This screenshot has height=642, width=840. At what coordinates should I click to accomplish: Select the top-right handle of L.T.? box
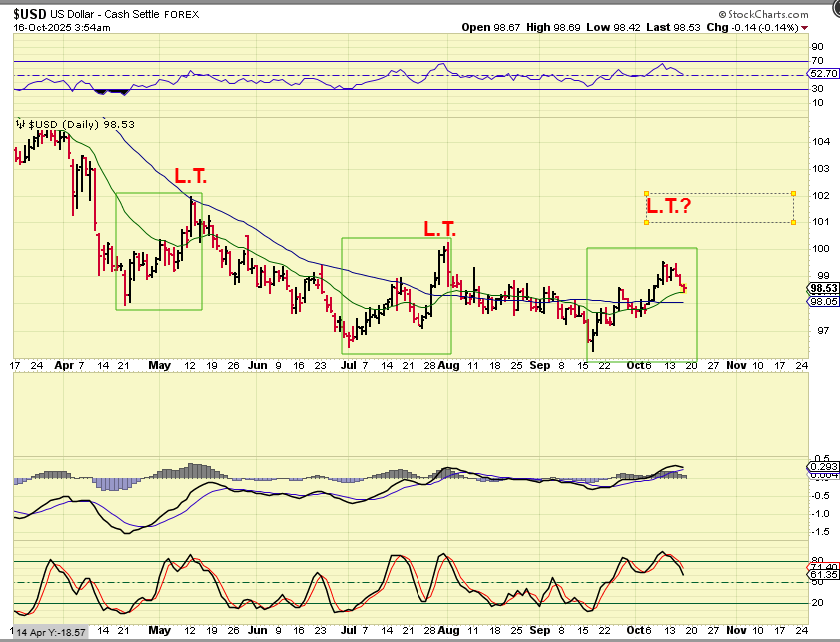click(x=793, y=194)
